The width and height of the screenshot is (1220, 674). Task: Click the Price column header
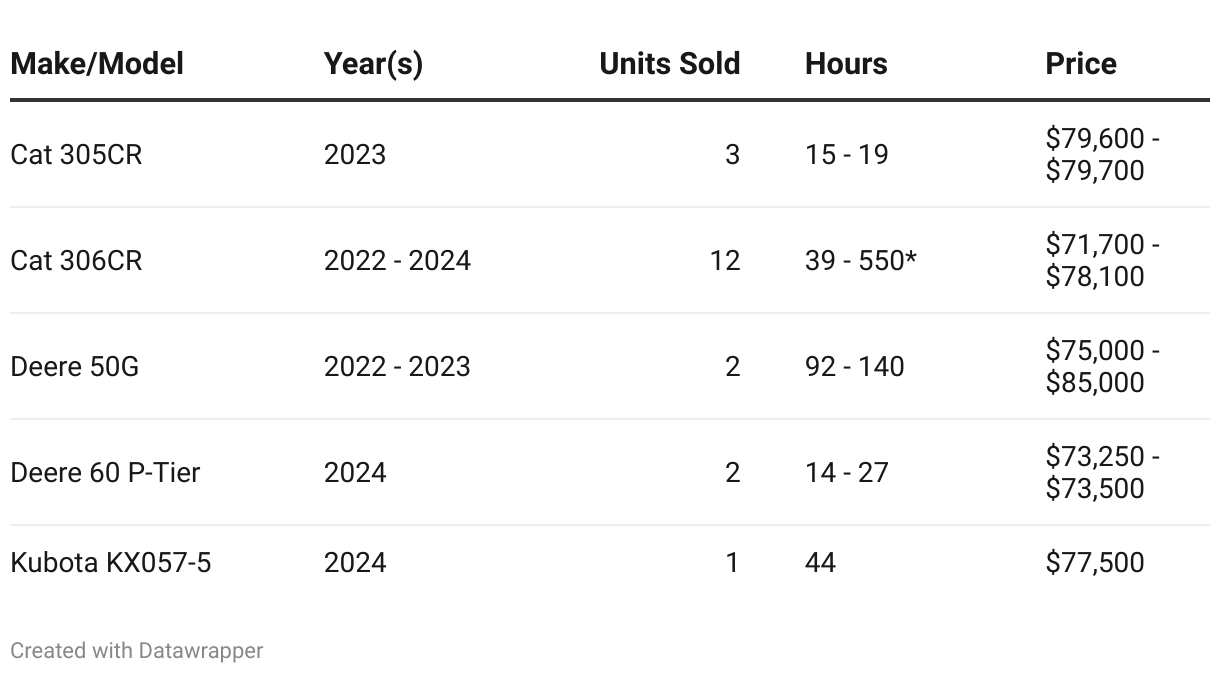1081,64
